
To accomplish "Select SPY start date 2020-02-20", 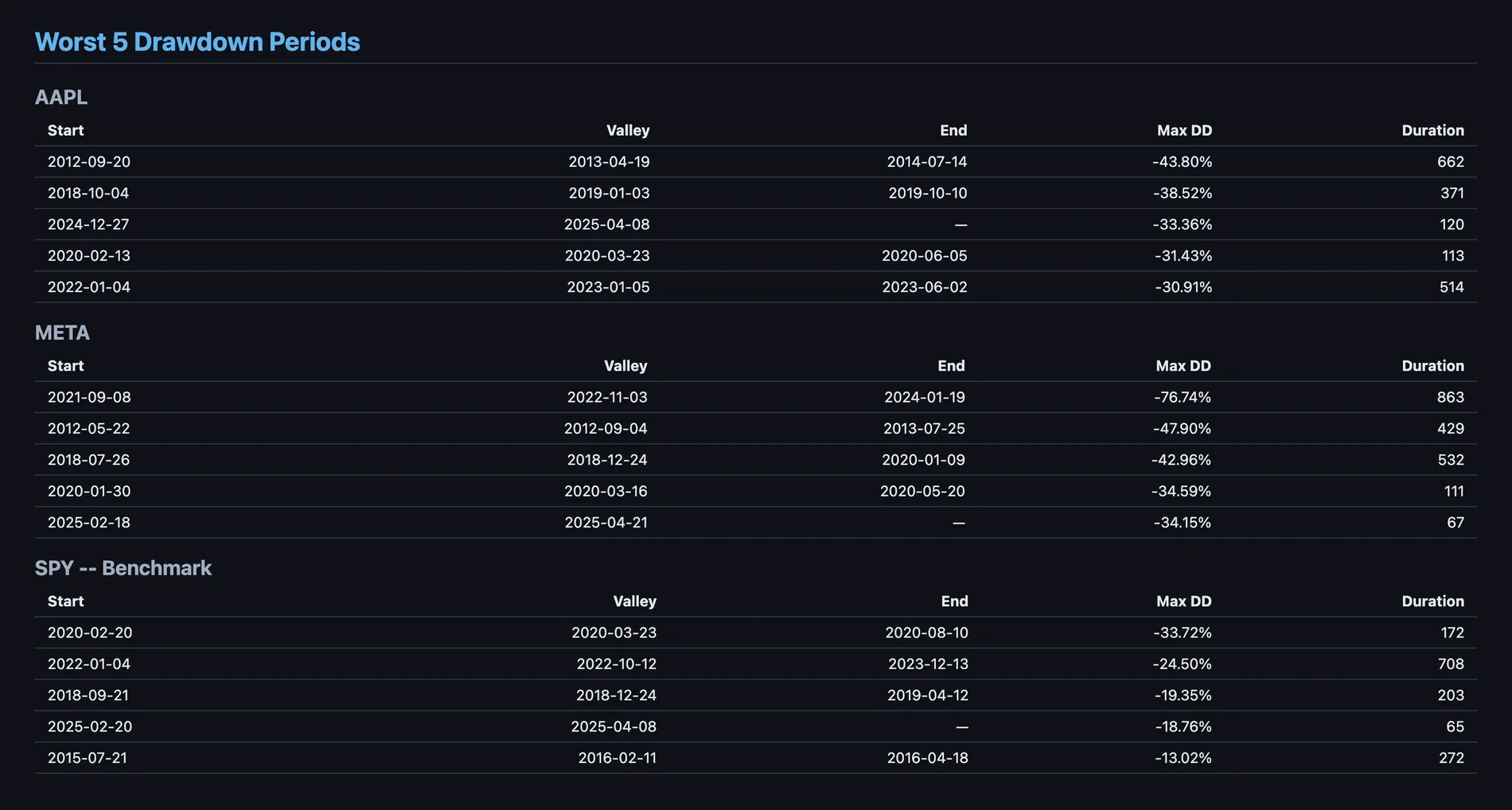I will pyautogui.click(x=90, y=633).
